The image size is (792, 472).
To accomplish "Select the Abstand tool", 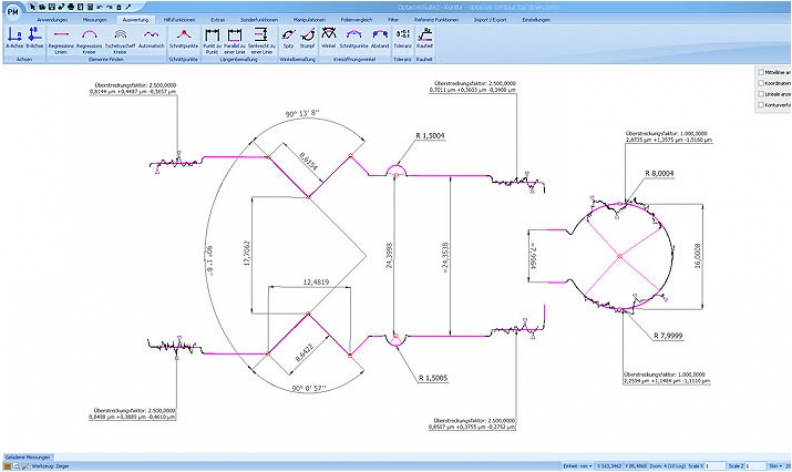I will 380,38.
